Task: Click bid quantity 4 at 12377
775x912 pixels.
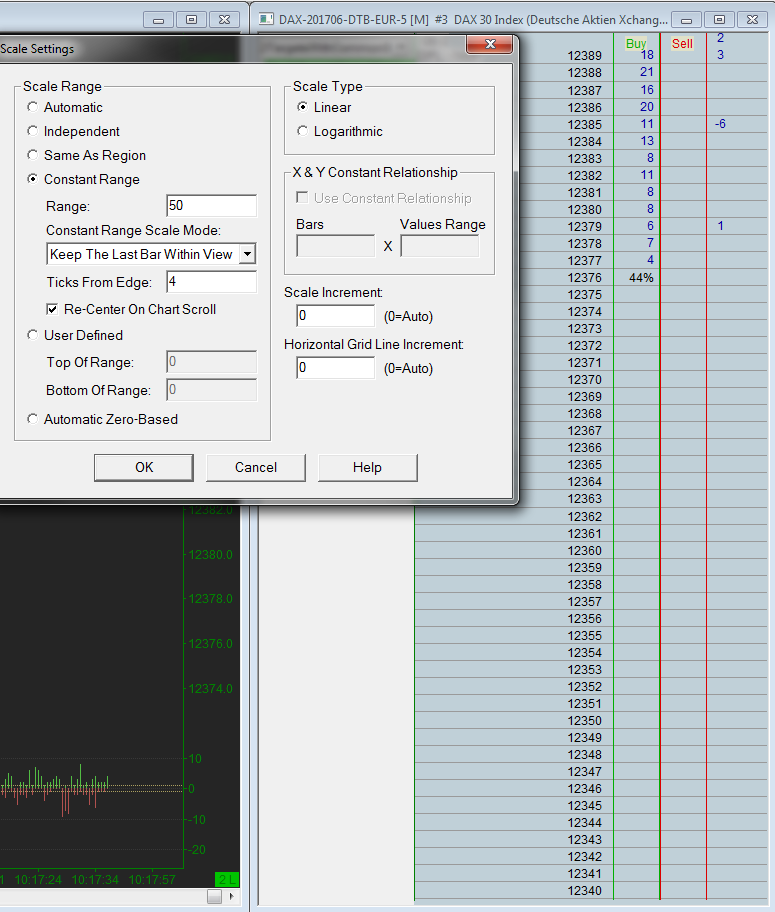Action: tap(650, 259)
